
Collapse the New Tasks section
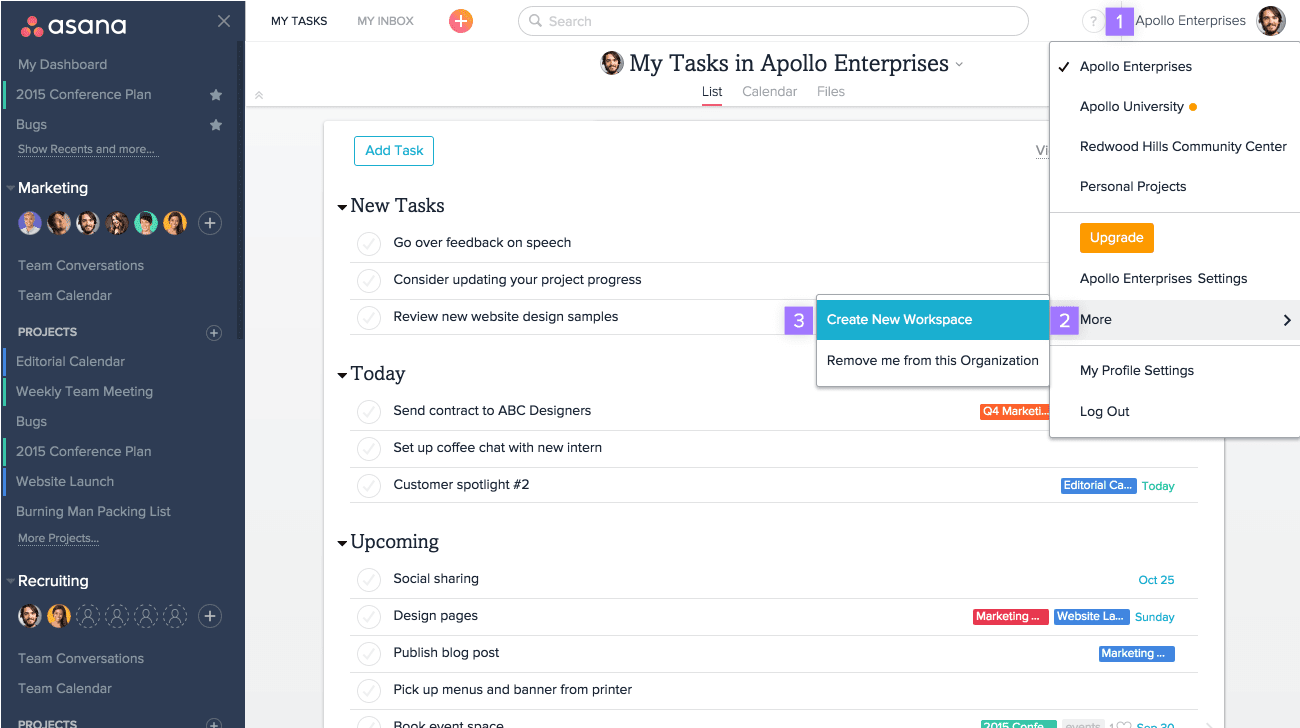(342, 207)
